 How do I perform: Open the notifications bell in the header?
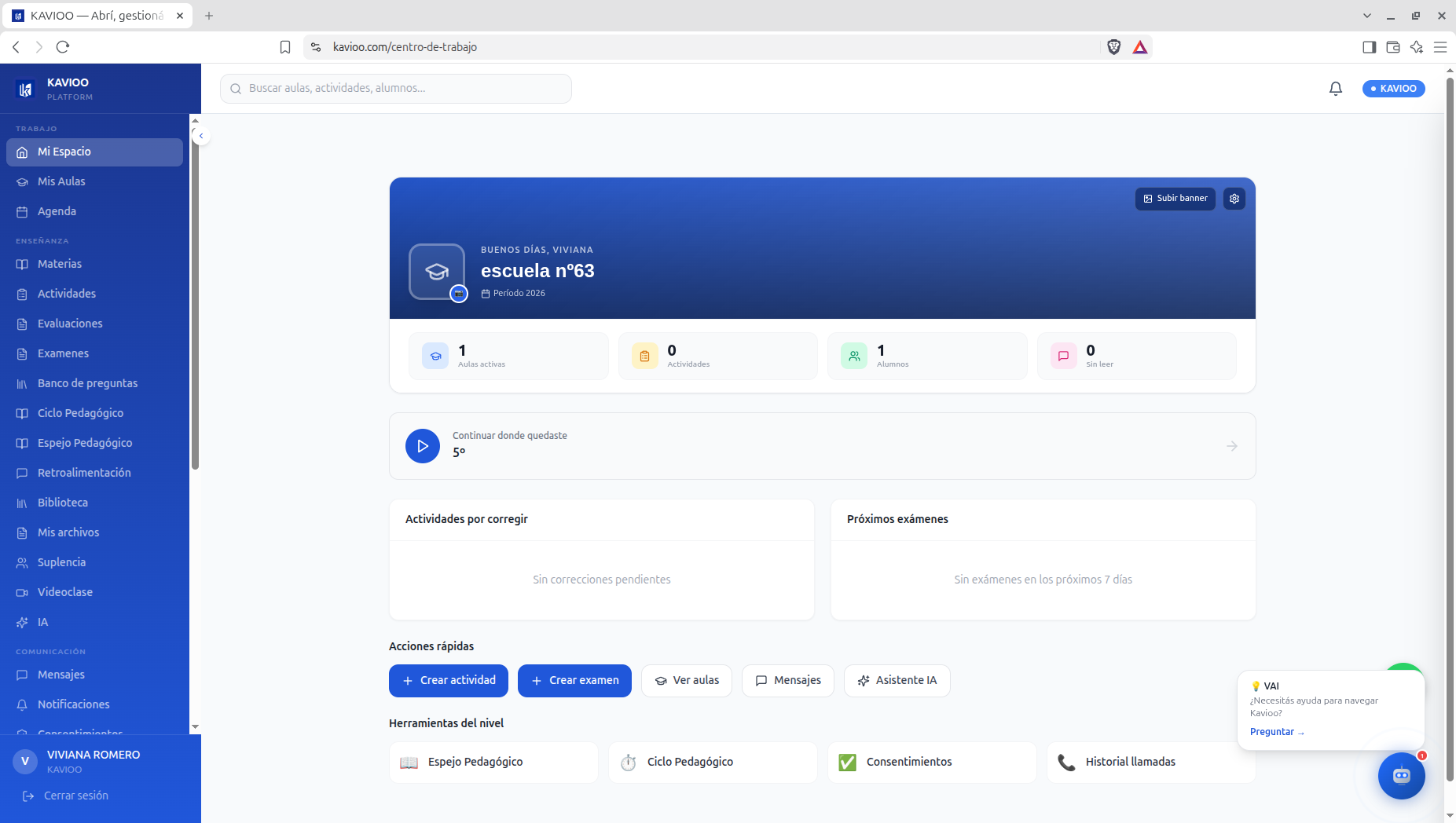pos(1336,89)
